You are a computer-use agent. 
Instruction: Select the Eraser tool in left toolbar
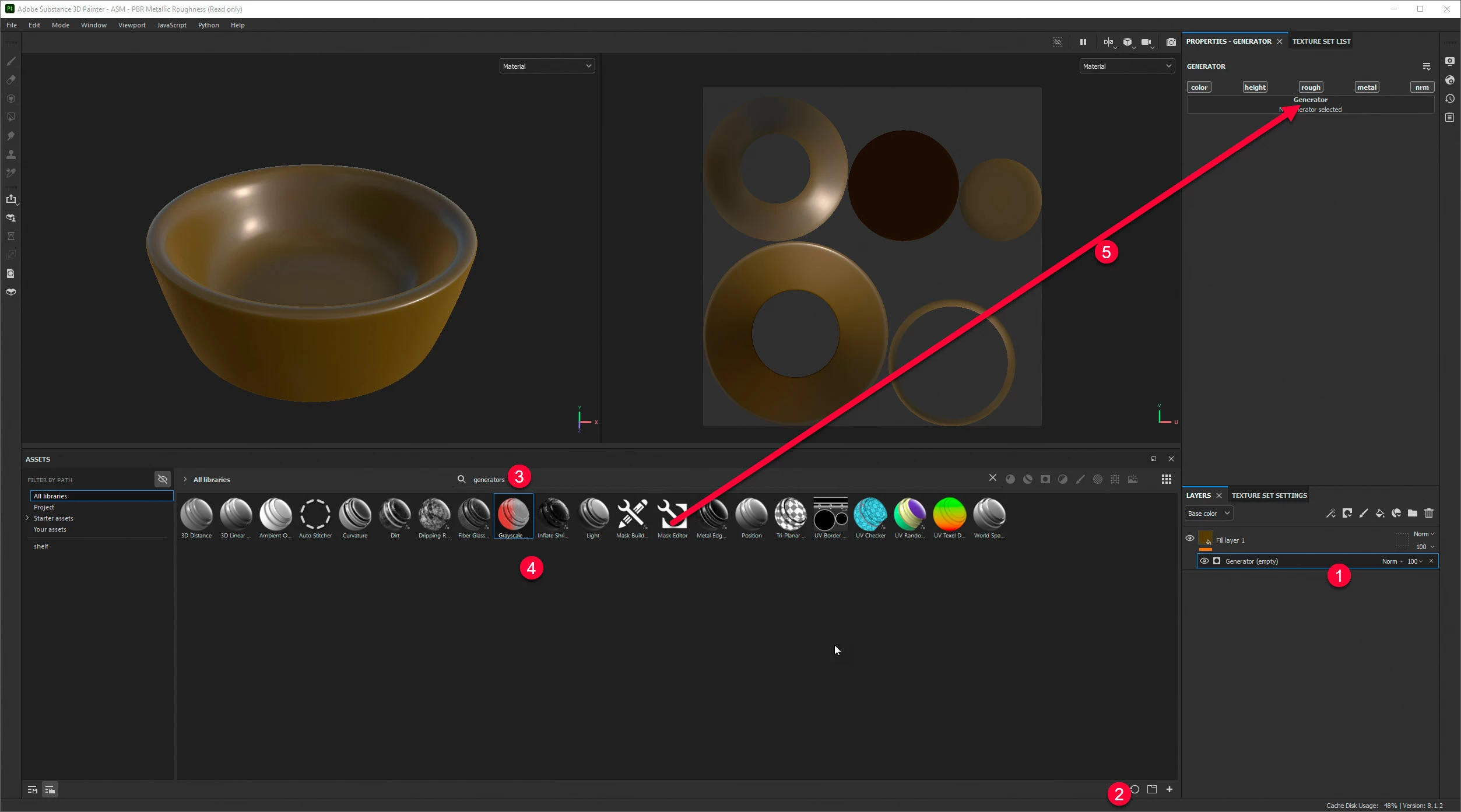tap(10, 80)
